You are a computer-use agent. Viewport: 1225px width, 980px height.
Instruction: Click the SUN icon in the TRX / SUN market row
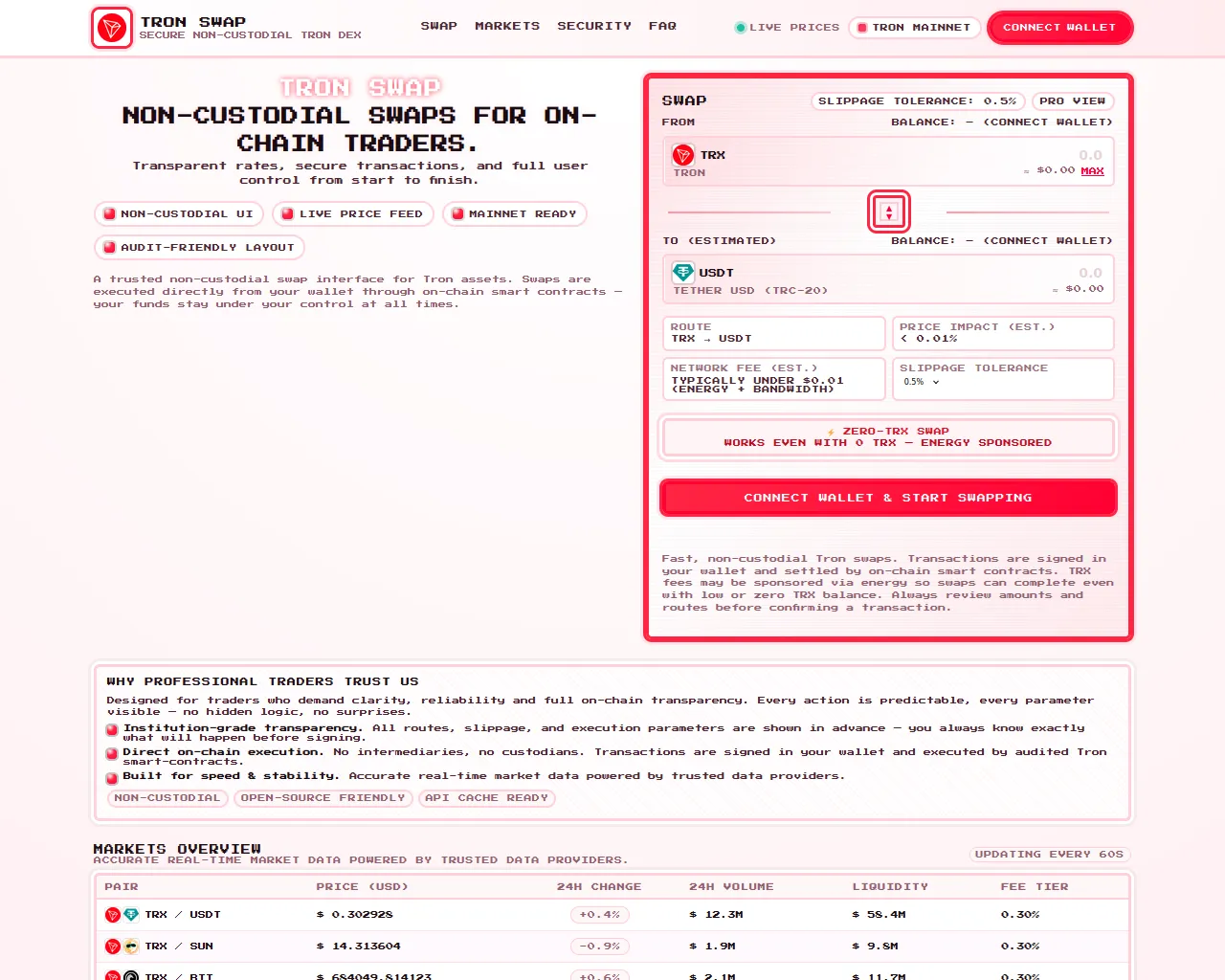point(131,947)
